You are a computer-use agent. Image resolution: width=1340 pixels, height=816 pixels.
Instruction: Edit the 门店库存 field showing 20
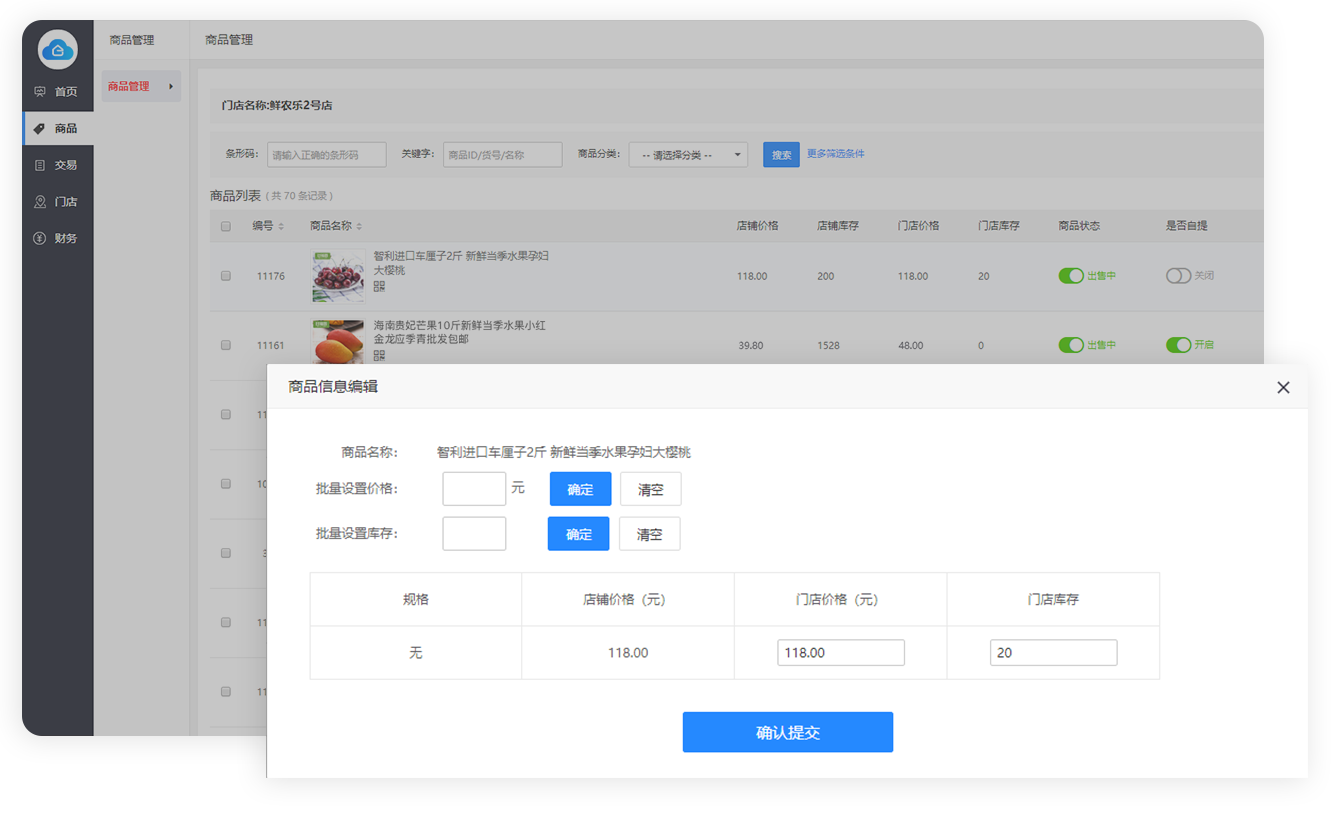1053,653
